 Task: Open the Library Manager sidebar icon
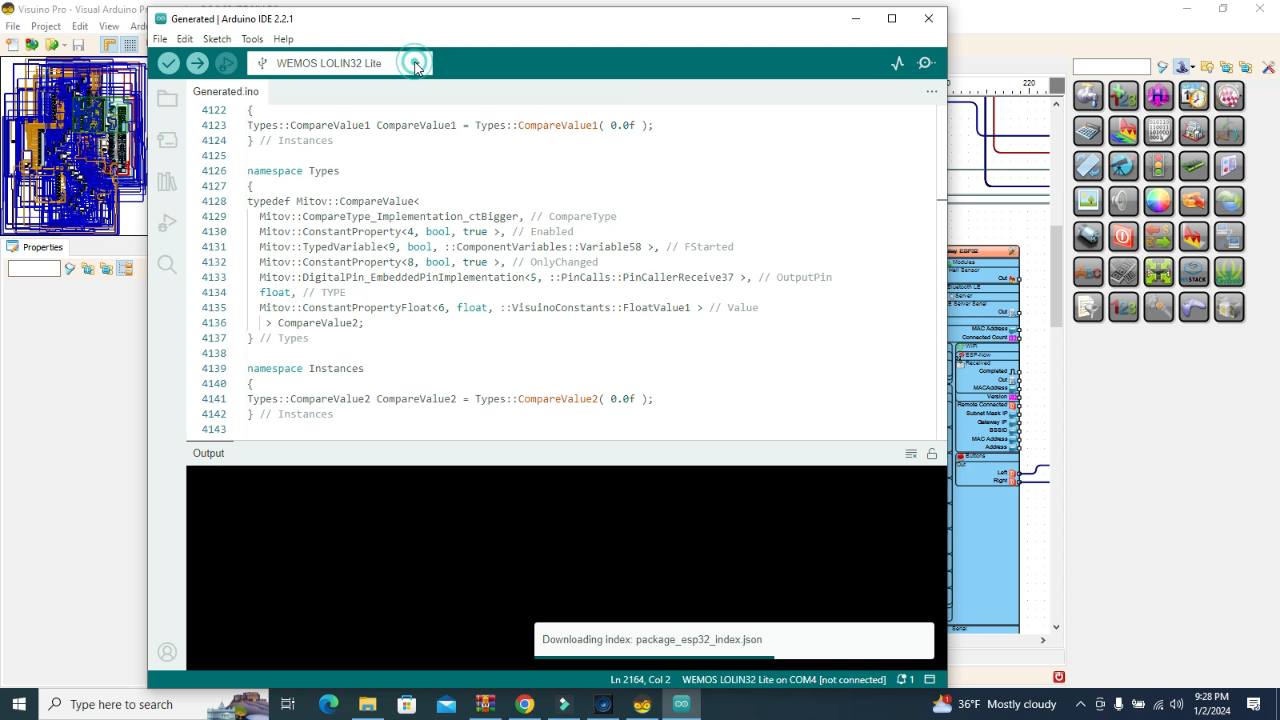(x=167, y=182)
